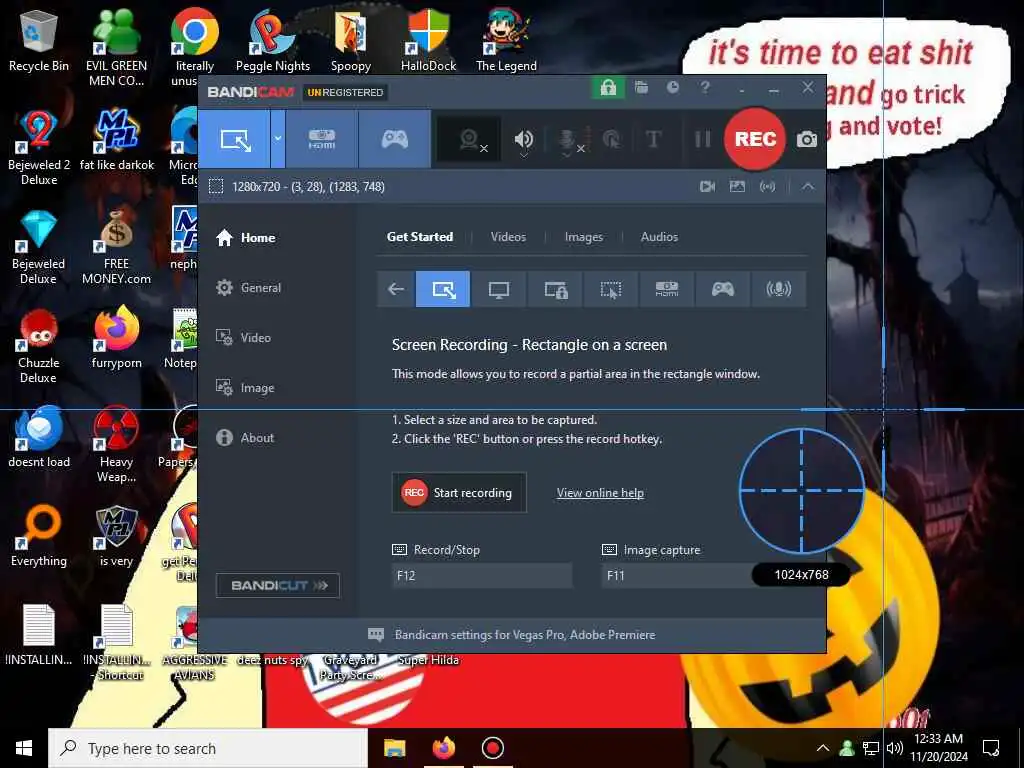Viewport: 1024px width, 768px height.
Task: Click the Record/Stop F12 hotkey field
Action: (482, 575)
